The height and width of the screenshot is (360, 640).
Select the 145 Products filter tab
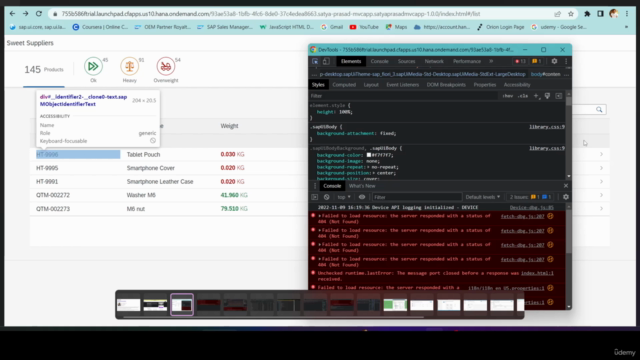pyautogui.click(x=44, y=69)
